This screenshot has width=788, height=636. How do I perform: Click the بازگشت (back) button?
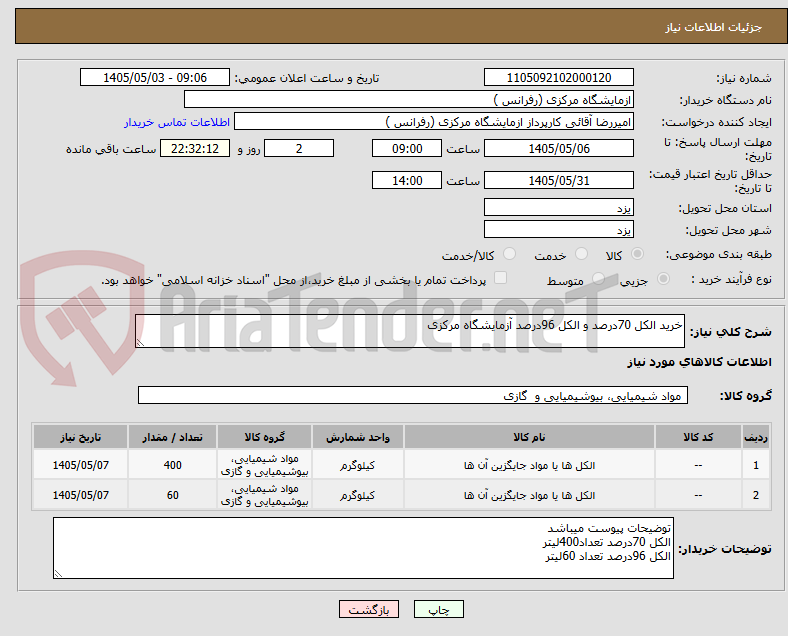coord(369,609)
